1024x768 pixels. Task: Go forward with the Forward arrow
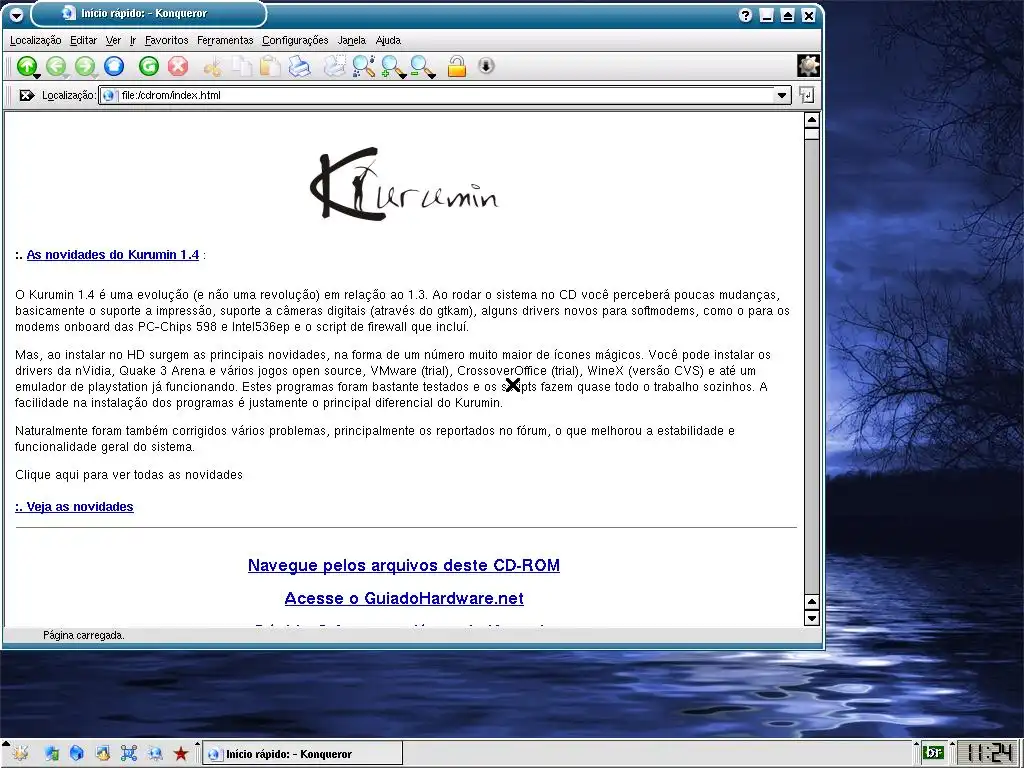85,65
